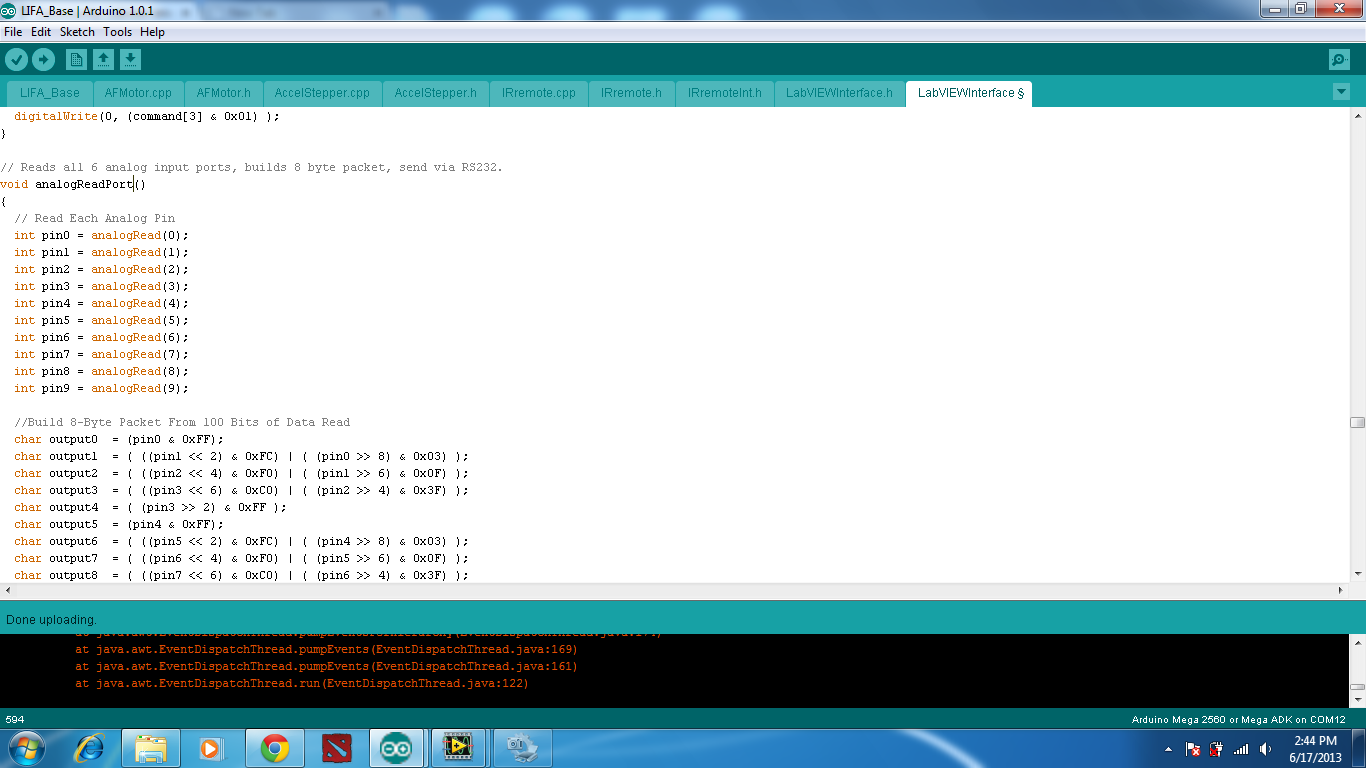Click the 'Arduino Mega 2560 or Mega ADK on COM12' status
Screen dimensions: 1366x768
pyautogui.click(x=1238, y=720)
